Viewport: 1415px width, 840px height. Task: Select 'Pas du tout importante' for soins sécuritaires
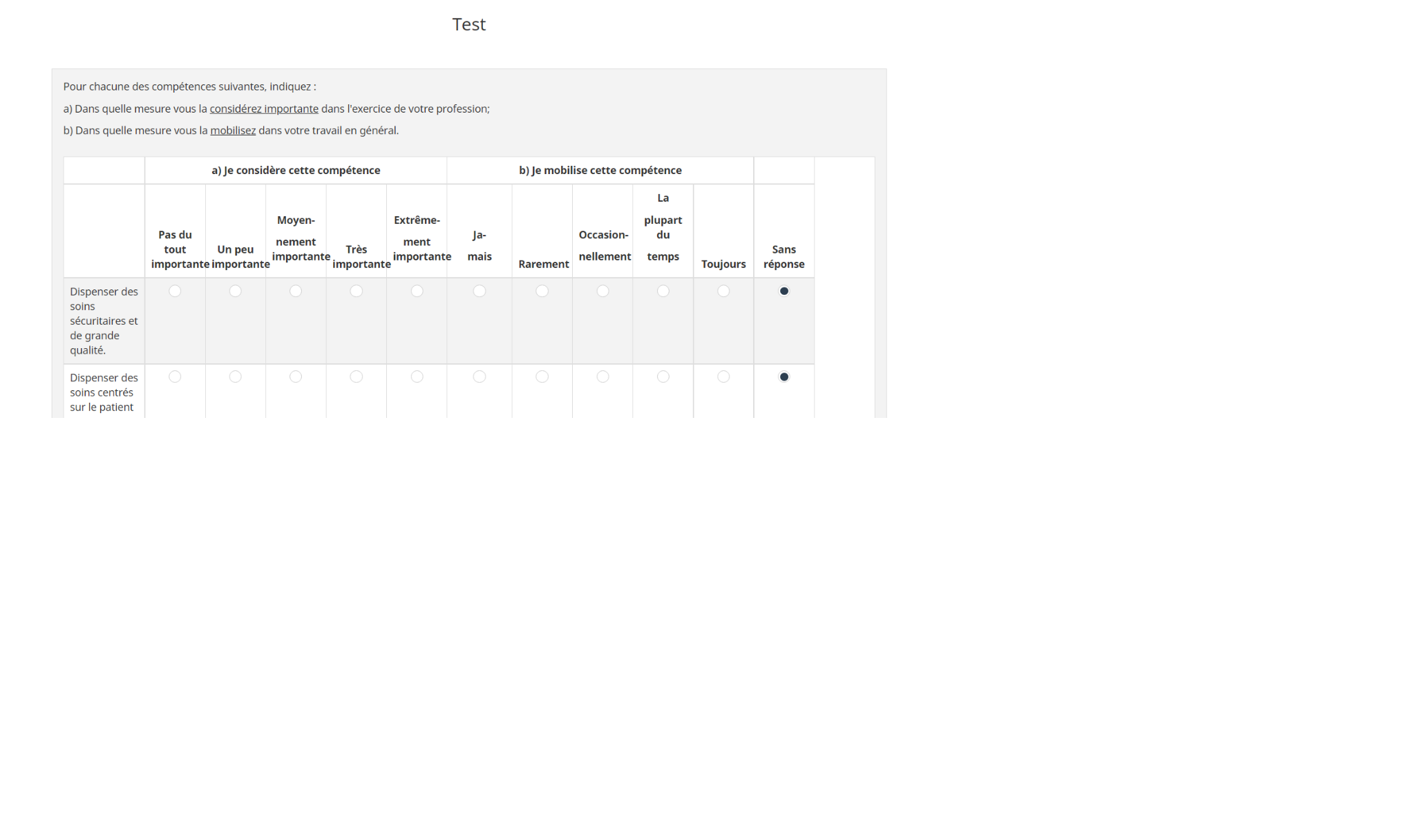point(175,291)
